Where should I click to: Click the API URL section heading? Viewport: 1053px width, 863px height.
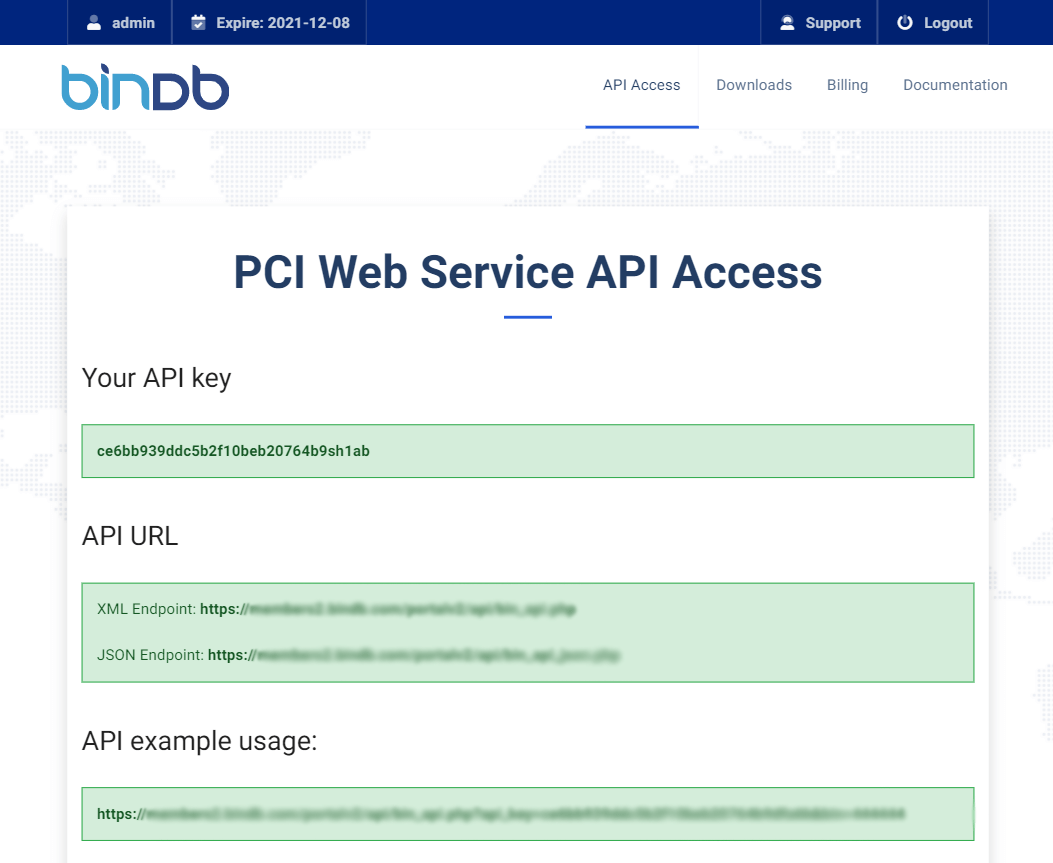(130, 536)
